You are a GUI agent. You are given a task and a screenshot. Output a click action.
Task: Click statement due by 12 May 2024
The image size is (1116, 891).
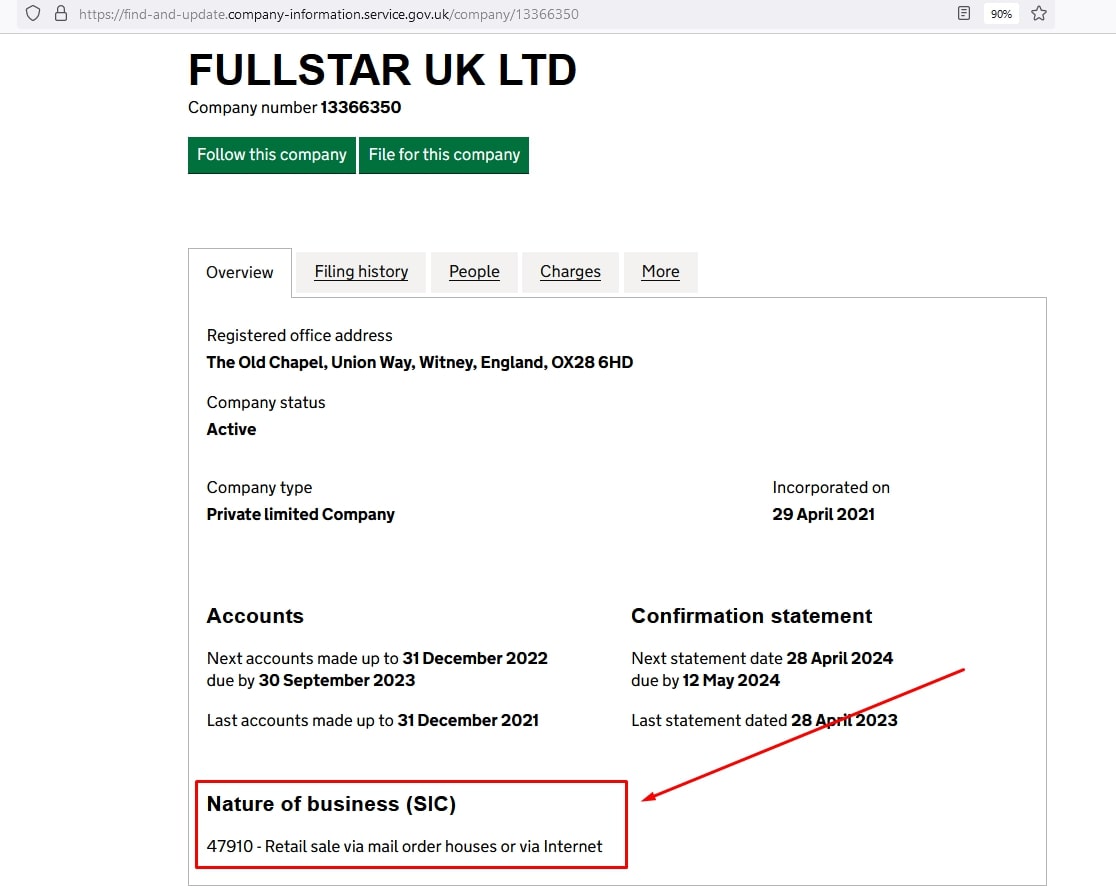[731, 681]
